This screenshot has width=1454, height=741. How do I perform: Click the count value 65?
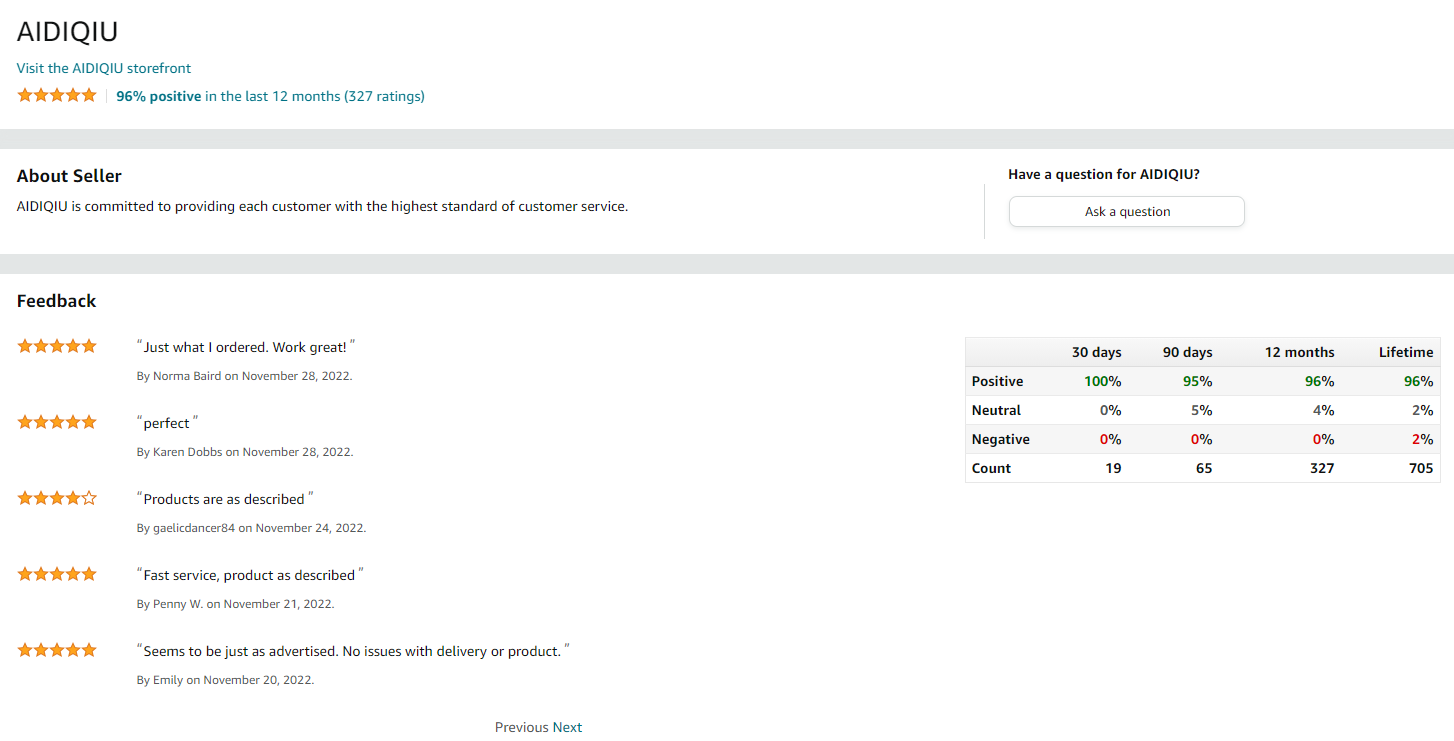(1204, 468)
